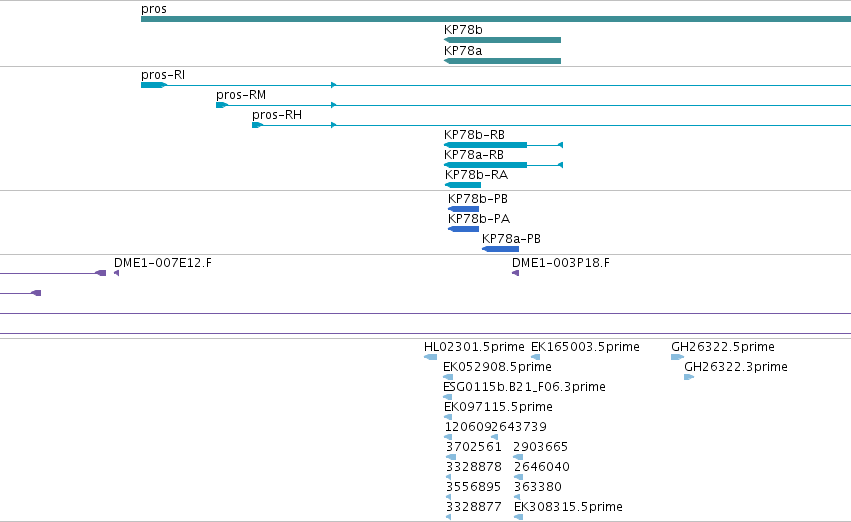Viewport: 851px width, 522px height.
Task: Click the KP78b-PA protein feature
Action: [x=463, y=229]
